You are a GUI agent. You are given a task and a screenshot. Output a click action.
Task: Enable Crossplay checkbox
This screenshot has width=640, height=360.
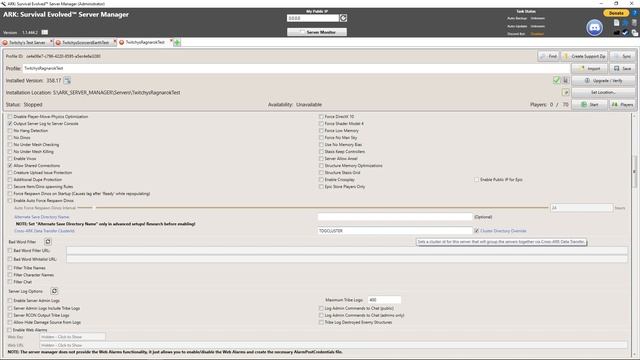coord(321,180)
